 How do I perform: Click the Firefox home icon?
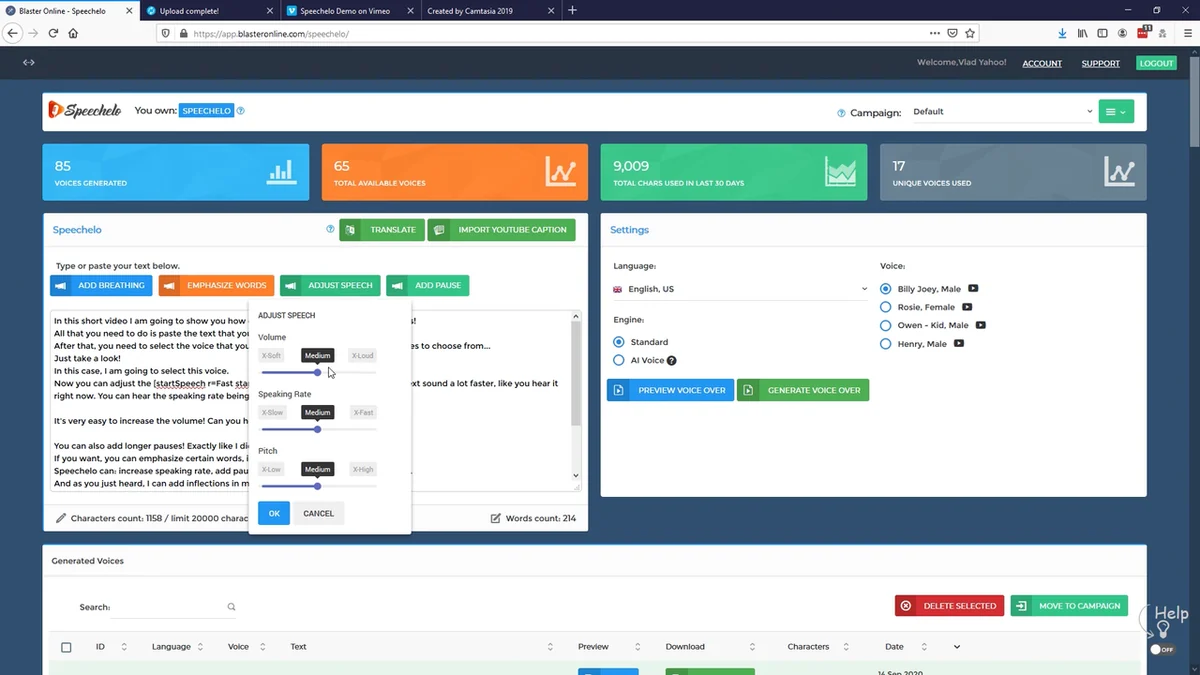73,33
